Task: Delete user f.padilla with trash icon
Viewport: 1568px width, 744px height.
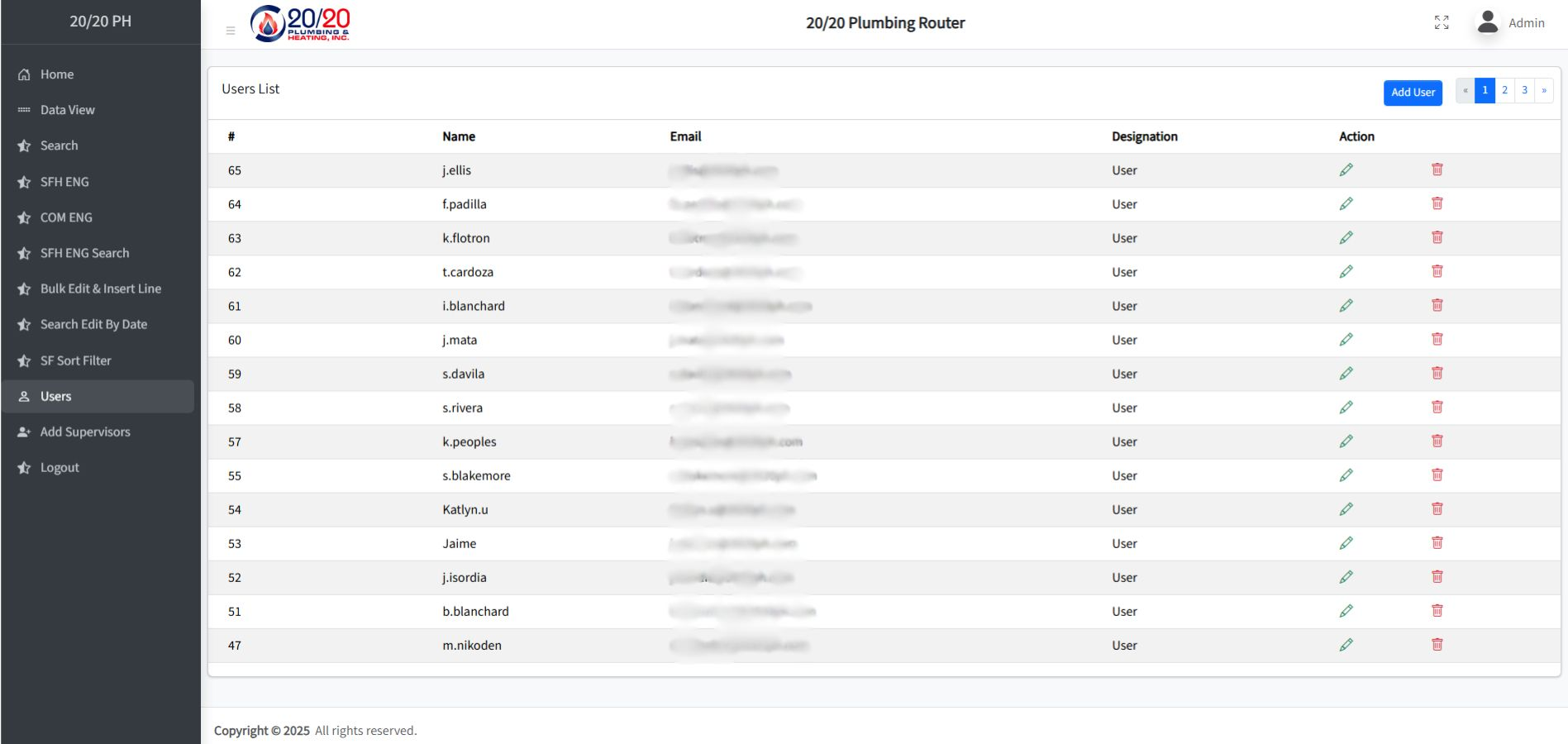Action: (x=1437, y=203)
